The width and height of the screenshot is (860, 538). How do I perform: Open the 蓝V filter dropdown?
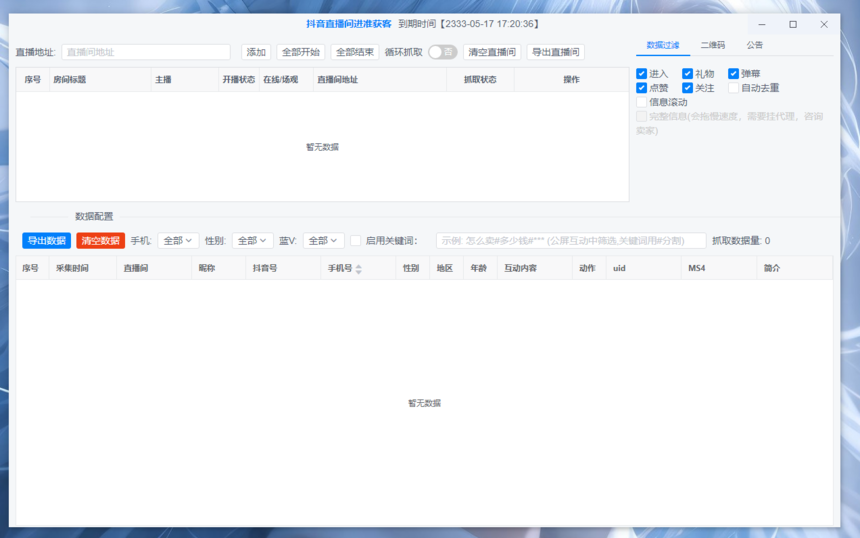click(x=323, y=241)
